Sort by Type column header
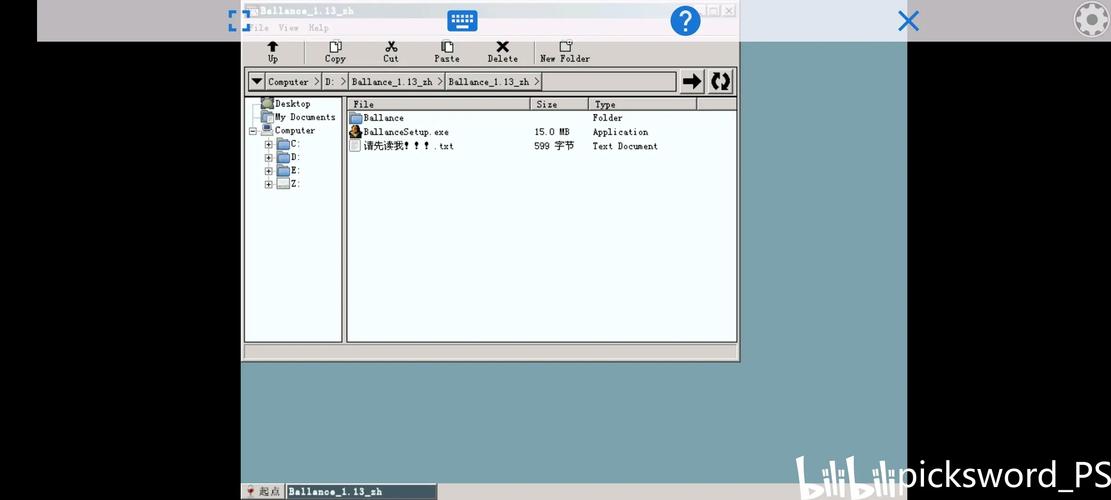 click(x=643, y=104)
